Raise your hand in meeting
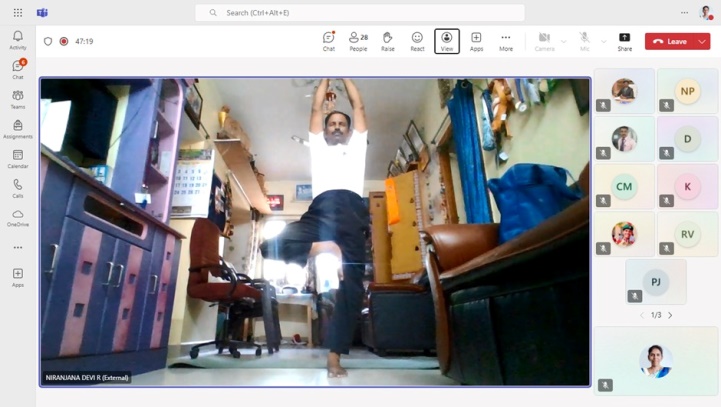Image resolution: width=721 pixels, height=407 pixels. 388,41
